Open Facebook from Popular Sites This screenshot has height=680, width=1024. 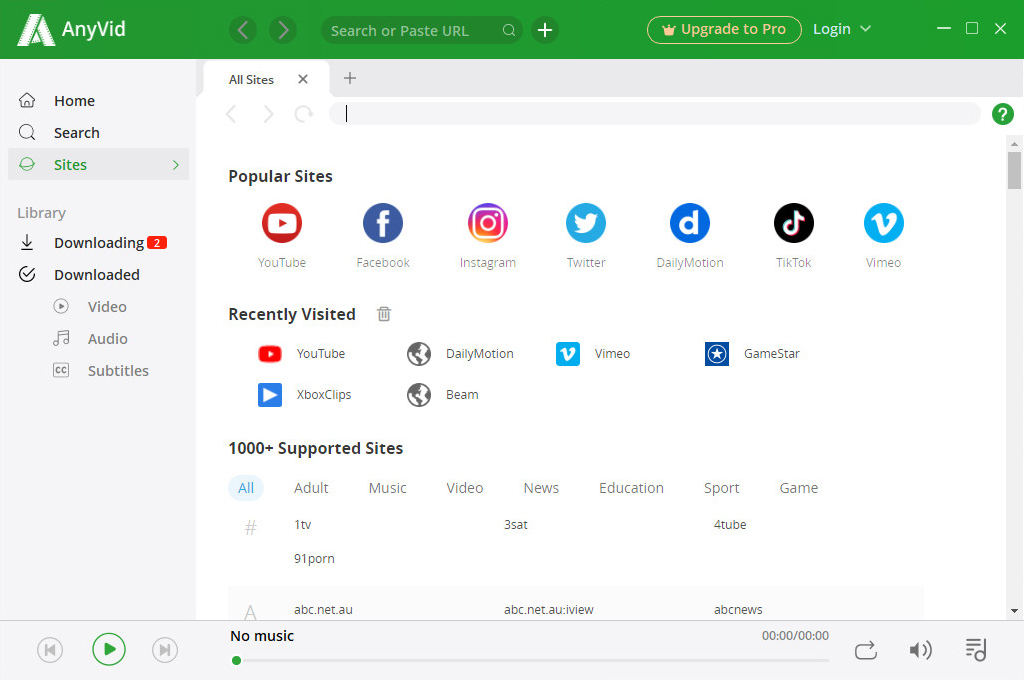[x=383, y=223]
